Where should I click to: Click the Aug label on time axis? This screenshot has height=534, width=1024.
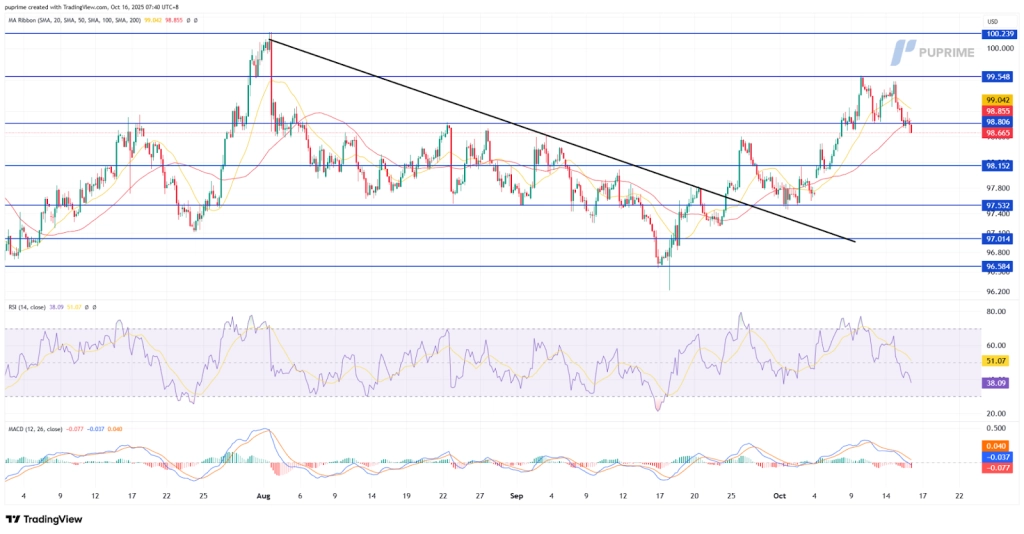(263, 495)
